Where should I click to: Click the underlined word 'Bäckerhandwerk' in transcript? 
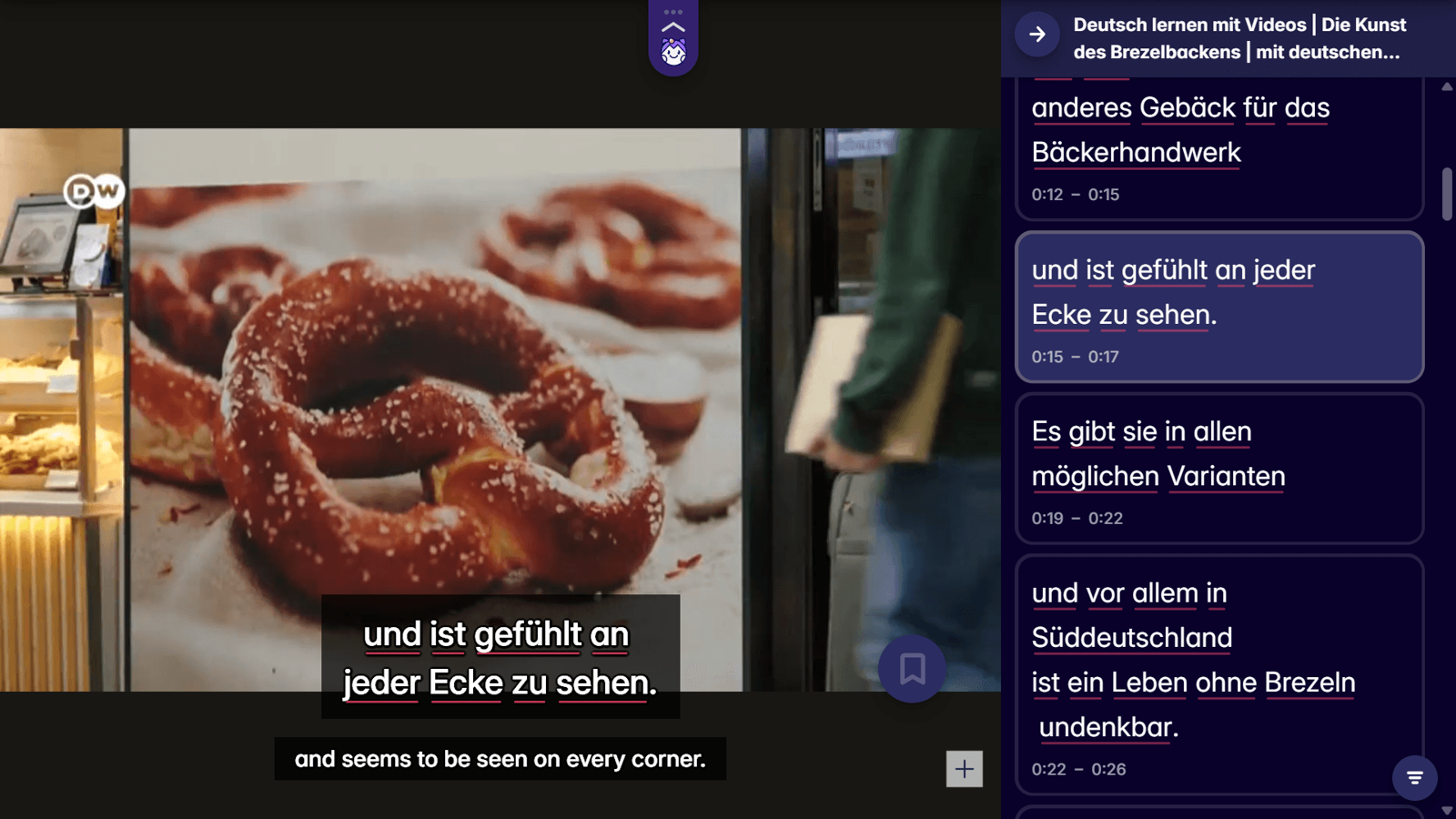point(1136,152)
